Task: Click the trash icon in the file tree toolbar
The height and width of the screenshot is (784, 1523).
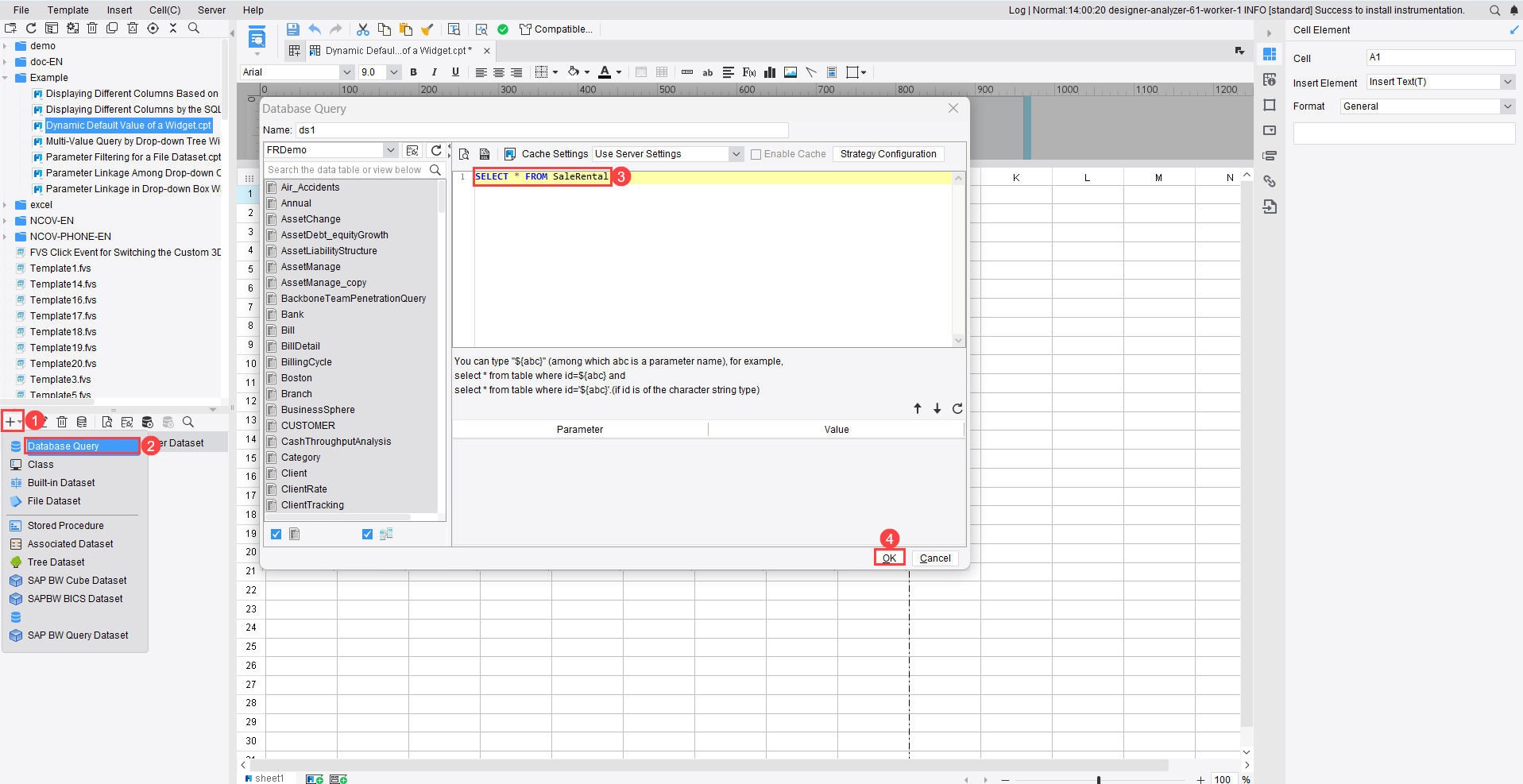Action: 92,28
